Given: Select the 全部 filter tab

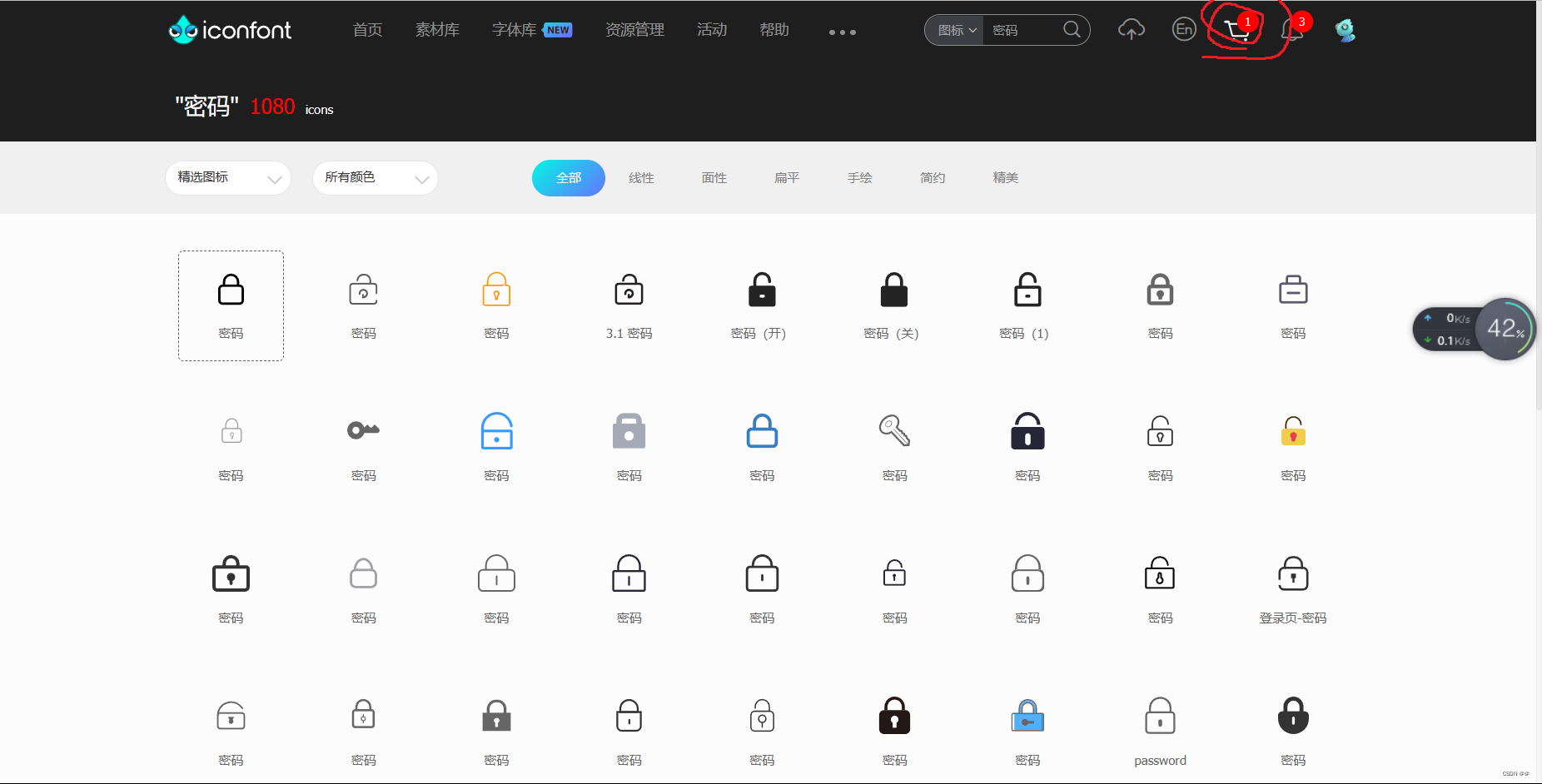Looking at the screenshot, I should pyautogui.click(x=569, y=178).
